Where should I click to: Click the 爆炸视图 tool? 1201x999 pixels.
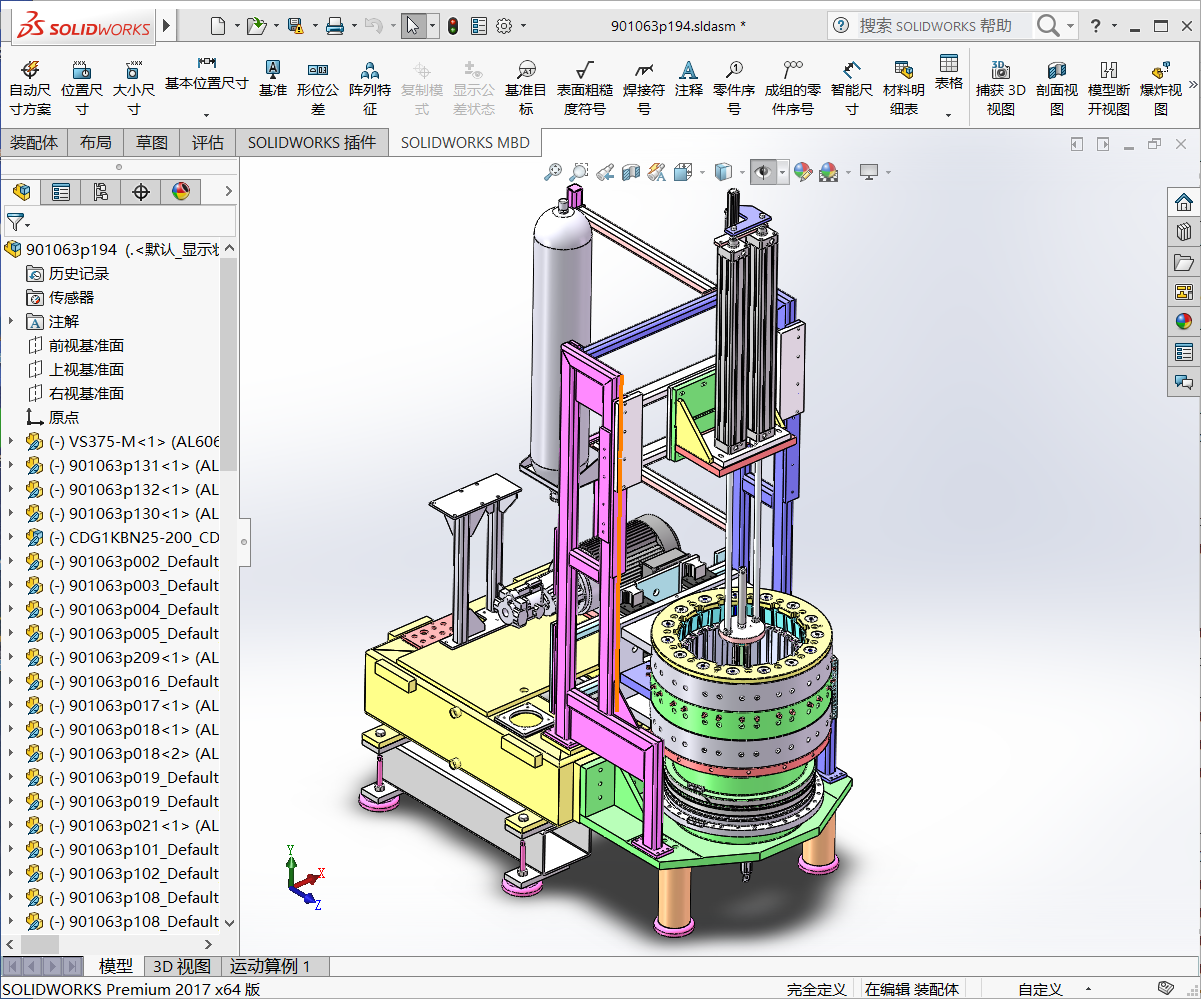[1160, 85]
